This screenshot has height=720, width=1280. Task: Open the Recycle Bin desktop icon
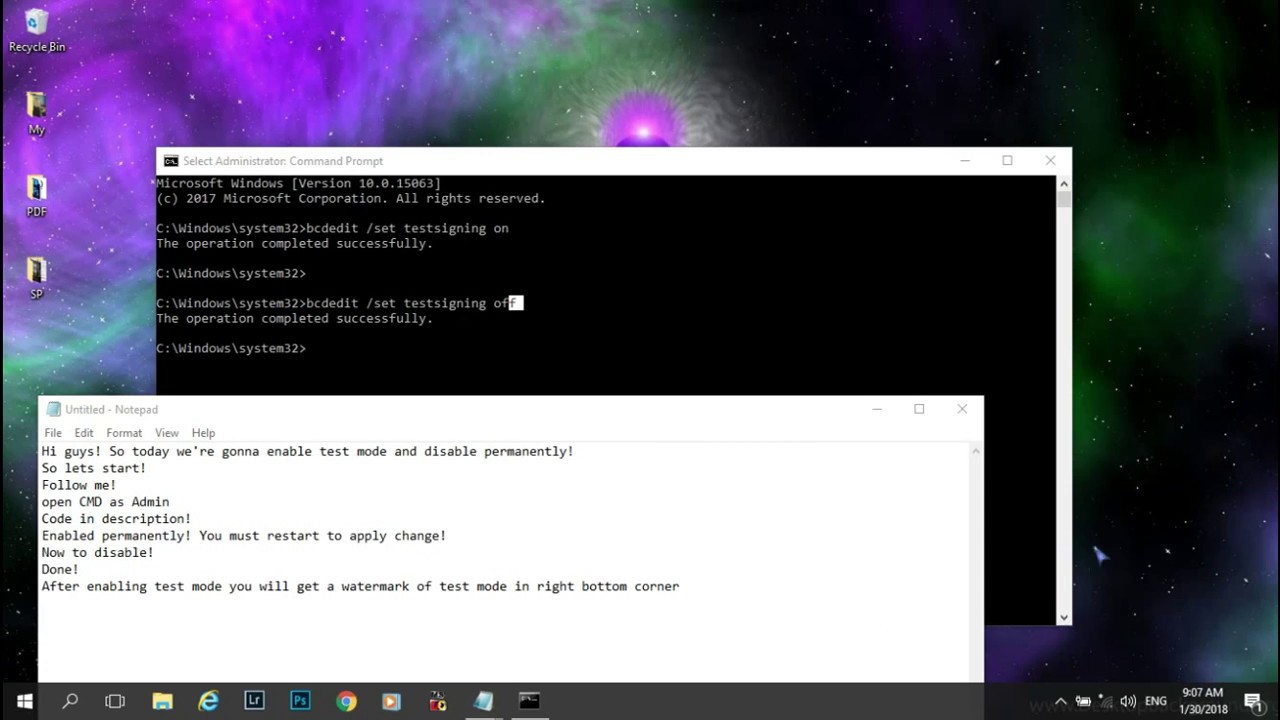pyautogui.click(x=37, y=30)
